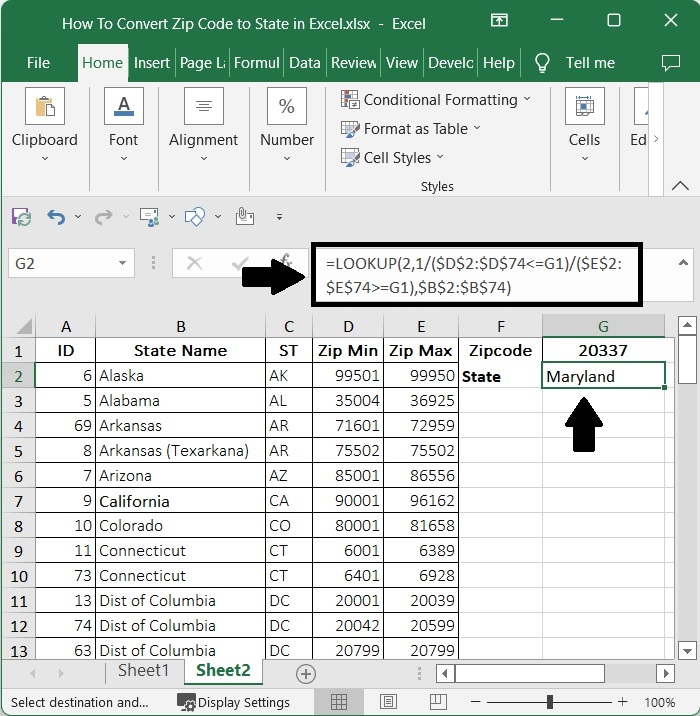Open the Insert ribbon tab
This screenshot has width=700, height=716.
coord(152,62)
